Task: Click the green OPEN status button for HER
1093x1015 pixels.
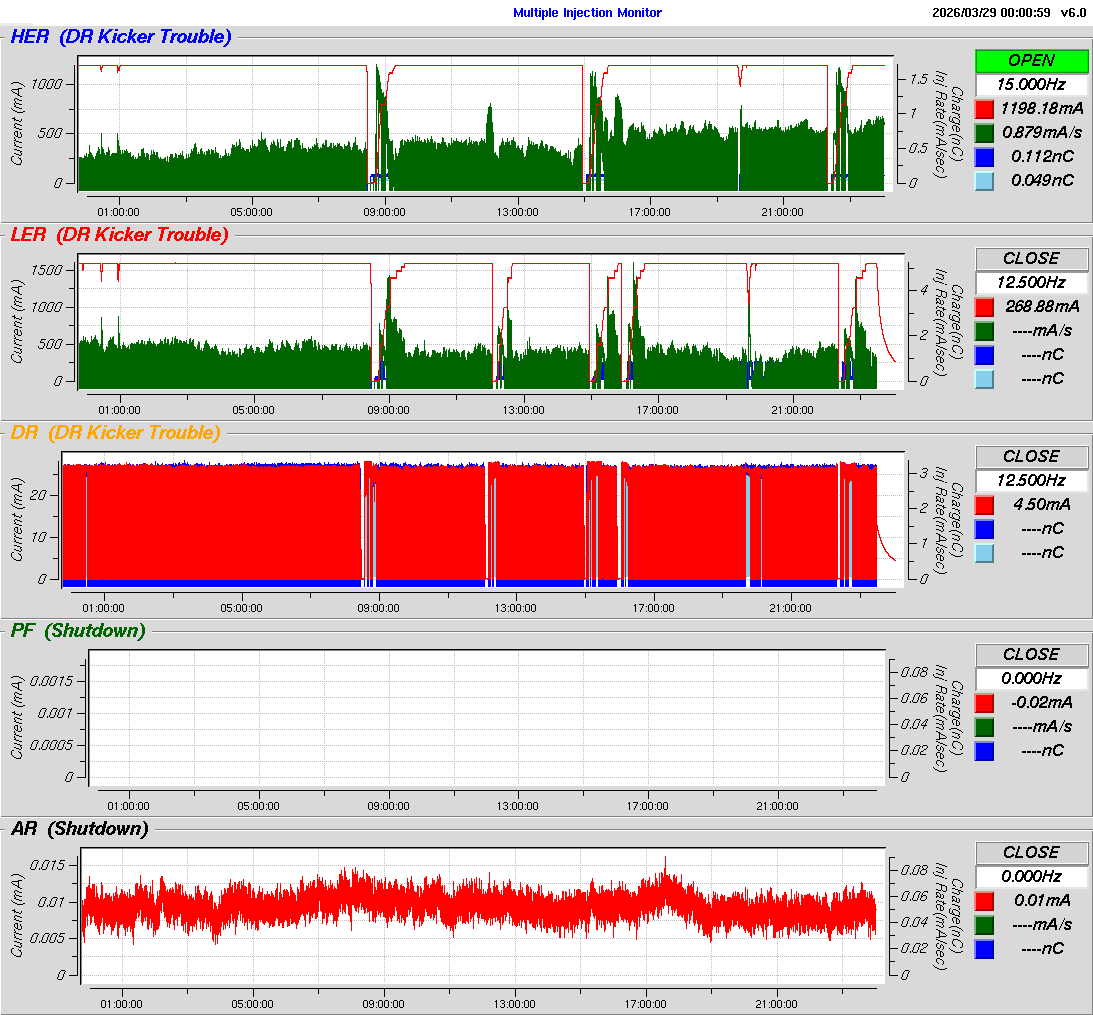Action: [1031, 61]
